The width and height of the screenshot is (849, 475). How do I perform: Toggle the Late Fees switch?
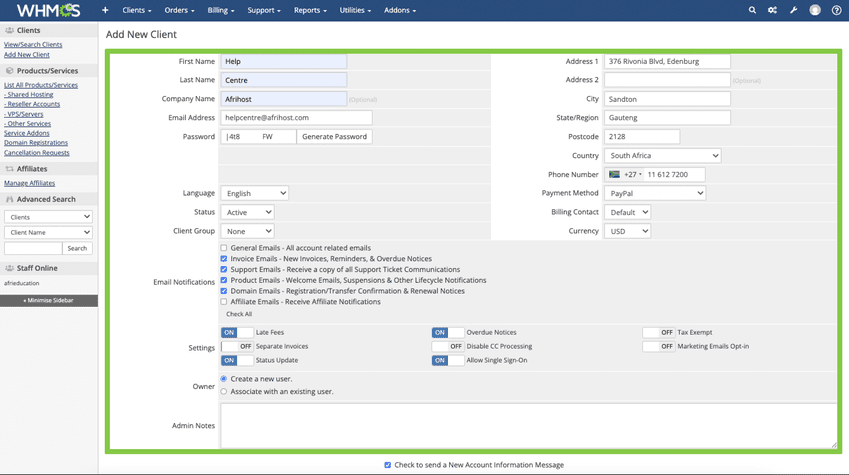pos(237,332)
